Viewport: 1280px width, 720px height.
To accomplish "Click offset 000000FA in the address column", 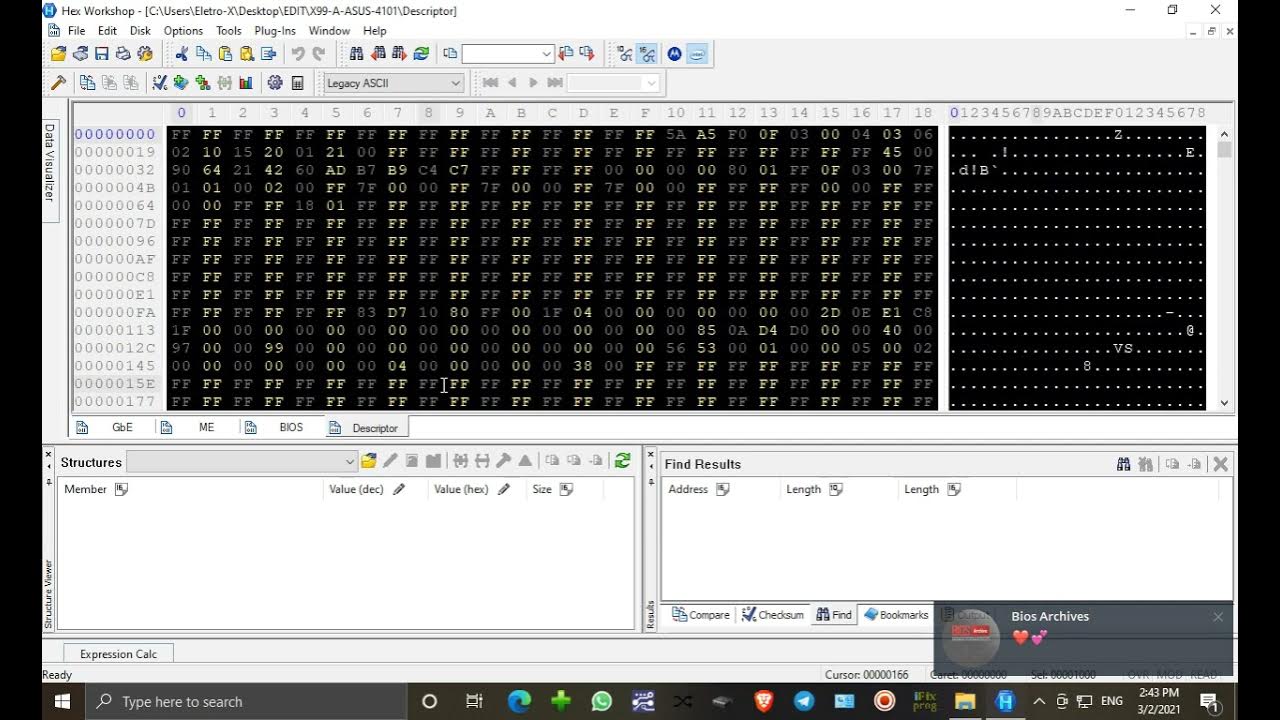I will point(115,312).
